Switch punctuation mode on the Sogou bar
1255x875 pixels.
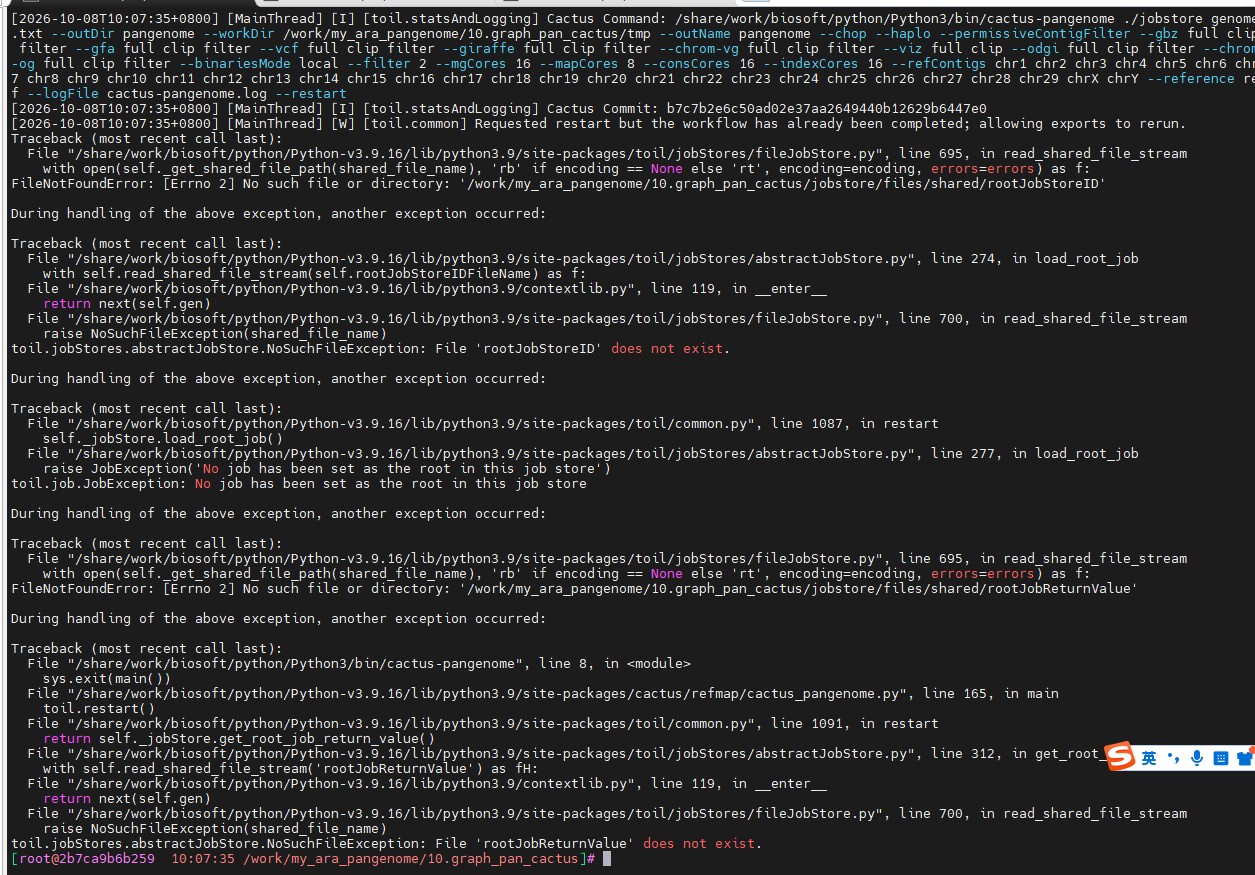(1173, 759)
